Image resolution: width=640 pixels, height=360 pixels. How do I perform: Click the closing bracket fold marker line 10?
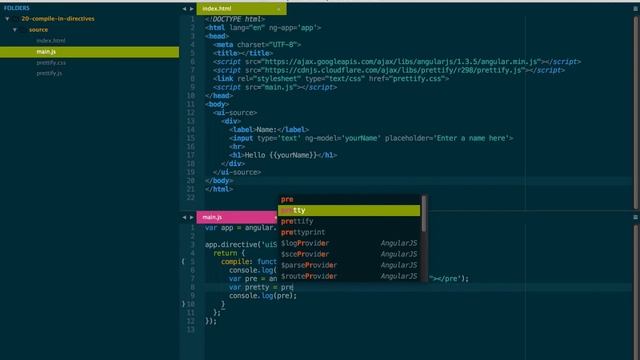pyautogui.click(x=183, y=304)
